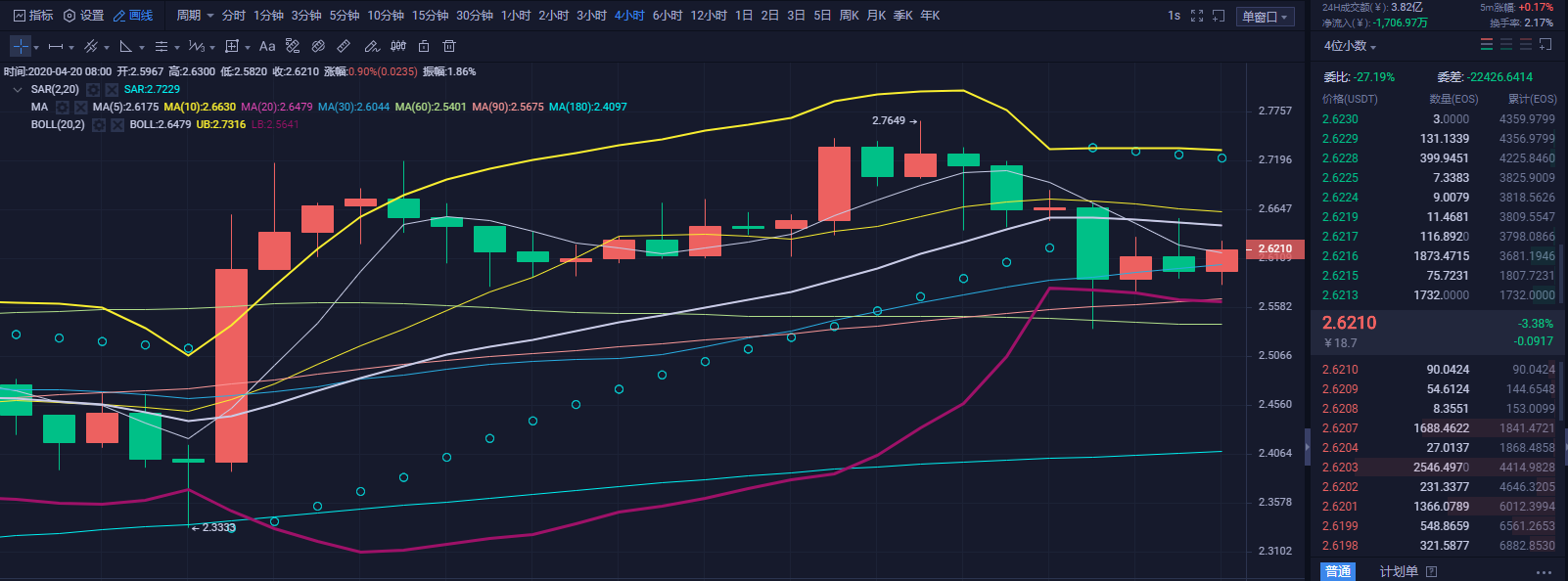Show both buy and sell order book view
This screenshot has width=1568, height=581.
pos(1487,45)
